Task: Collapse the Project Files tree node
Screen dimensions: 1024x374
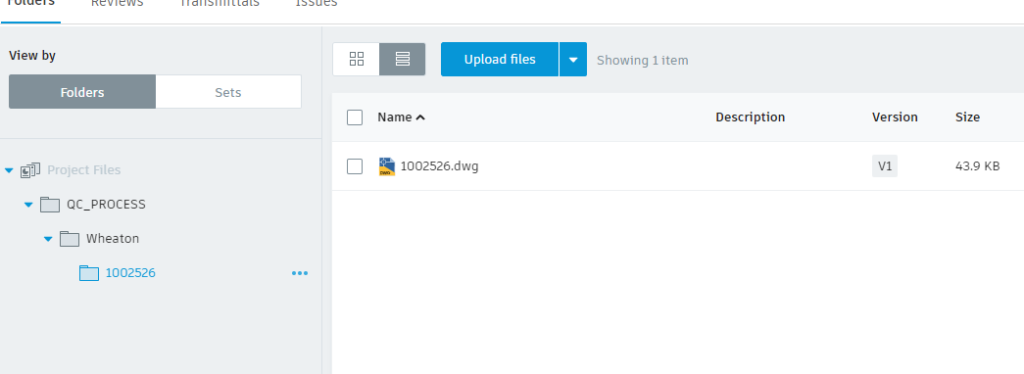Action: (x=9, y=170)
